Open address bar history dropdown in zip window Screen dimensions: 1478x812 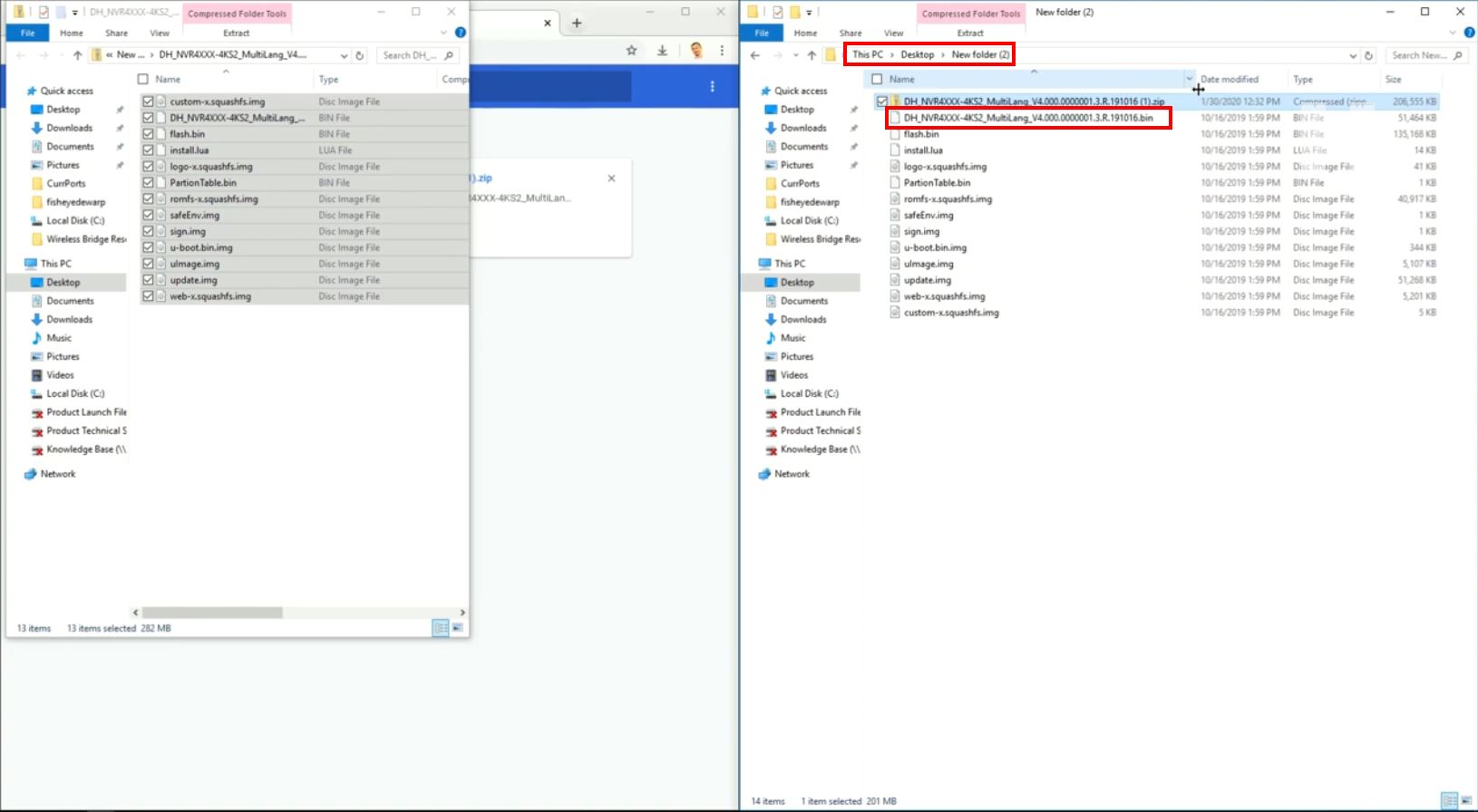(x=344, y=55)
